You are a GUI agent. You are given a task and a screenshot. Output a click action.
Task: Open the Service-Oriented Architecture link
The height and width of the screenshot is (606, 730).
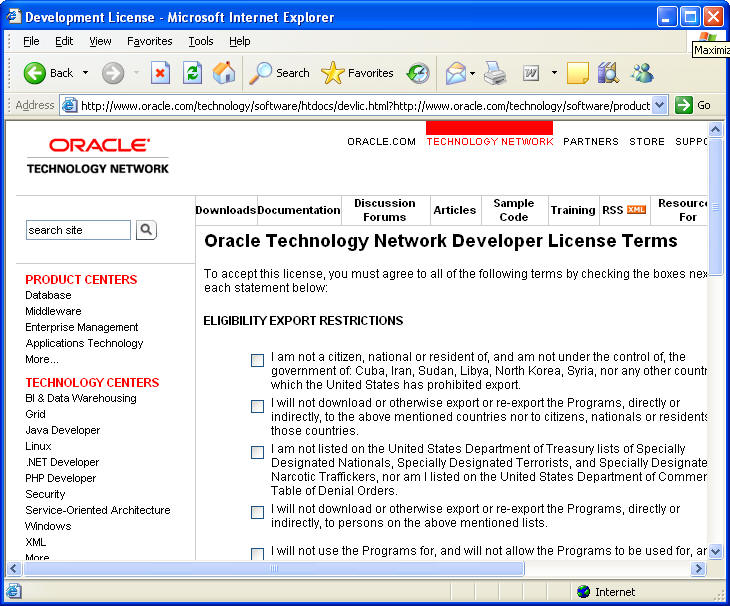pos(98,510)
